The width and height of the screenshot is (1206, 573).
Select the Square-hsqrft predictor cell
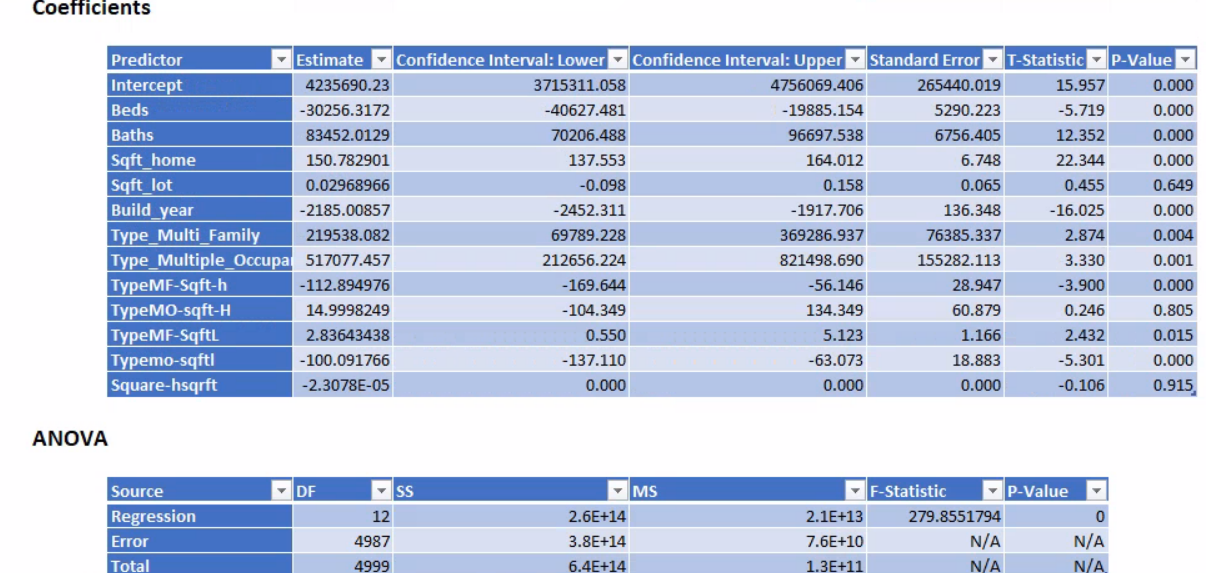(x=200, y=385)
